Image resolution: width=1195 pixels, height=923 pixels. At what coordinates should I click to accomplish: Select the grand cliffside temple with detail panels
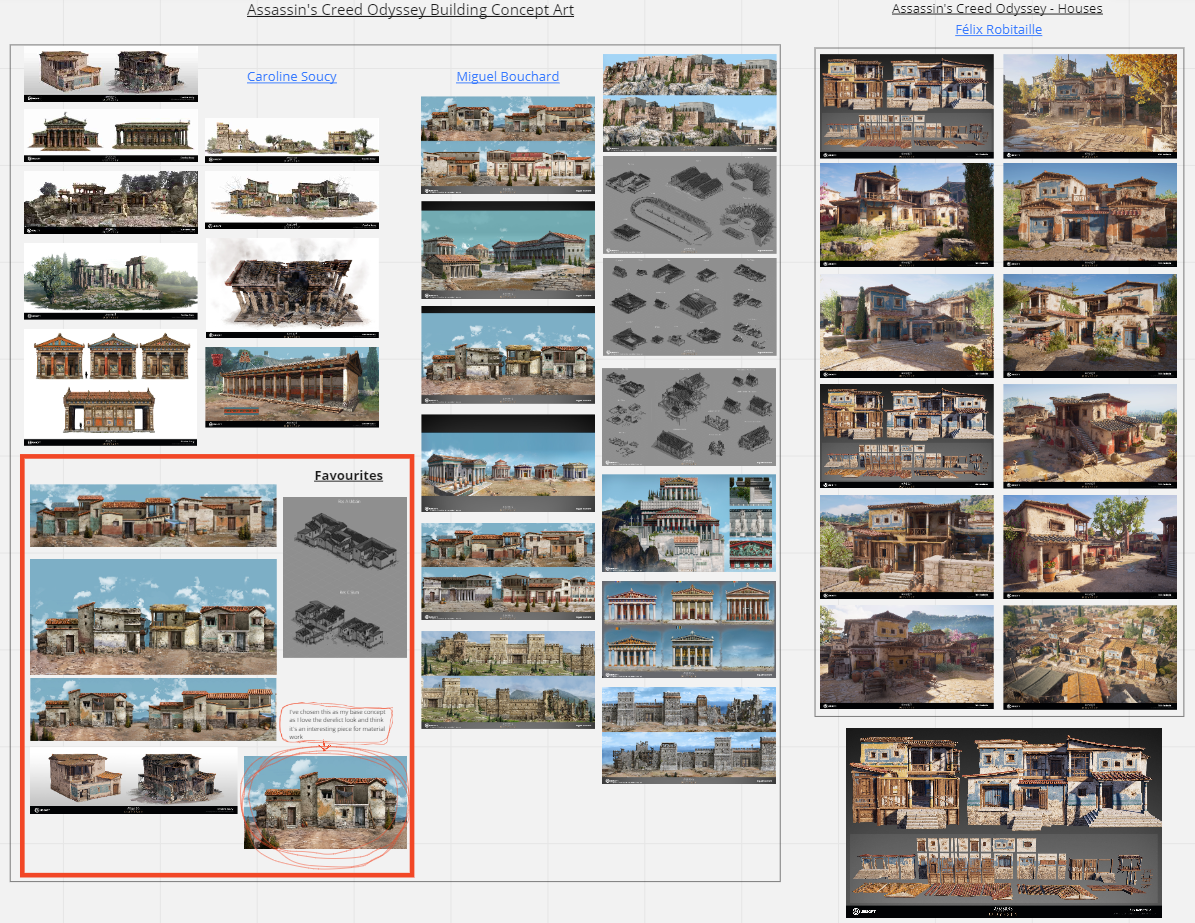689,524
